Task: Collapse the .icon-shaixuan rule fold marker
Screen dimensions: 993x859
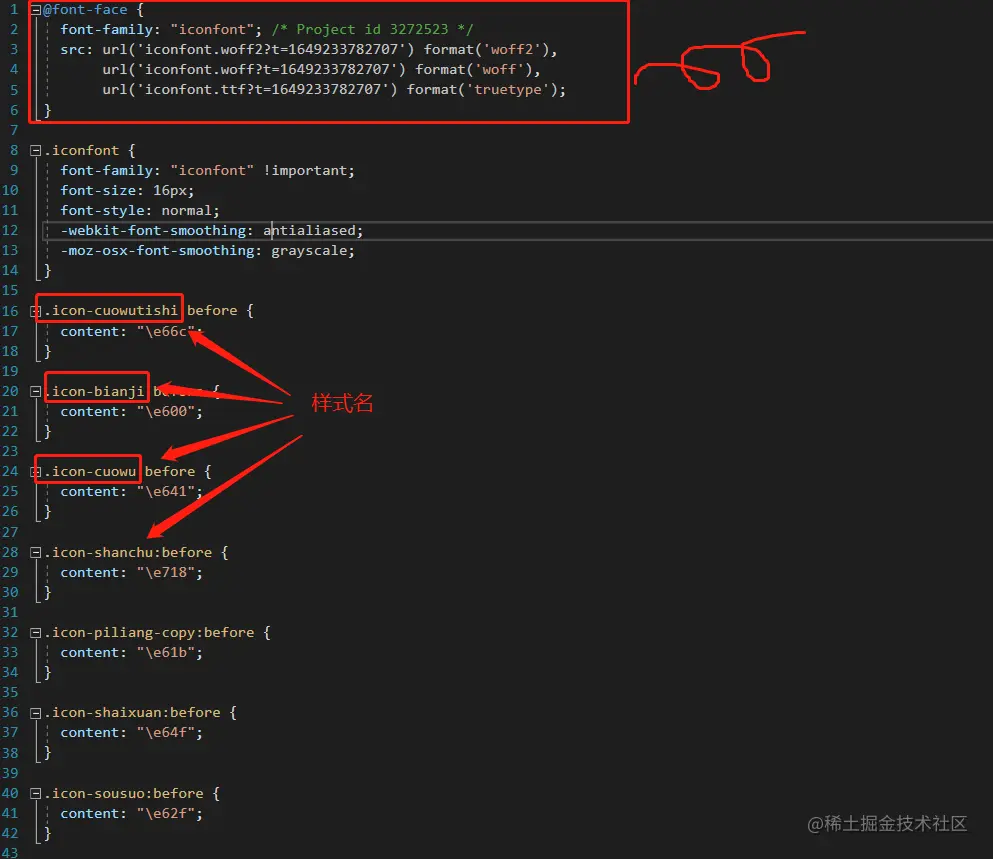Action: tap(36, 713)
